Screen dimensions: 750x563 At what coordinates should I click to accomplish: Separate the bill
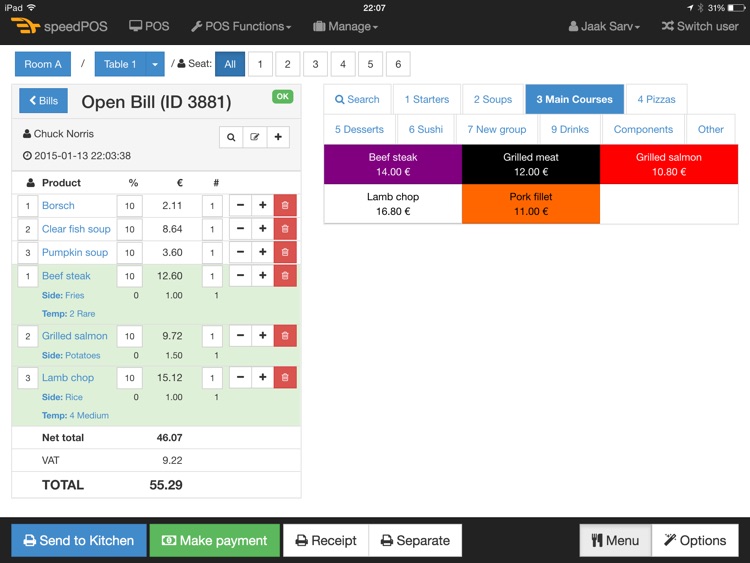[x=415, y=541]
